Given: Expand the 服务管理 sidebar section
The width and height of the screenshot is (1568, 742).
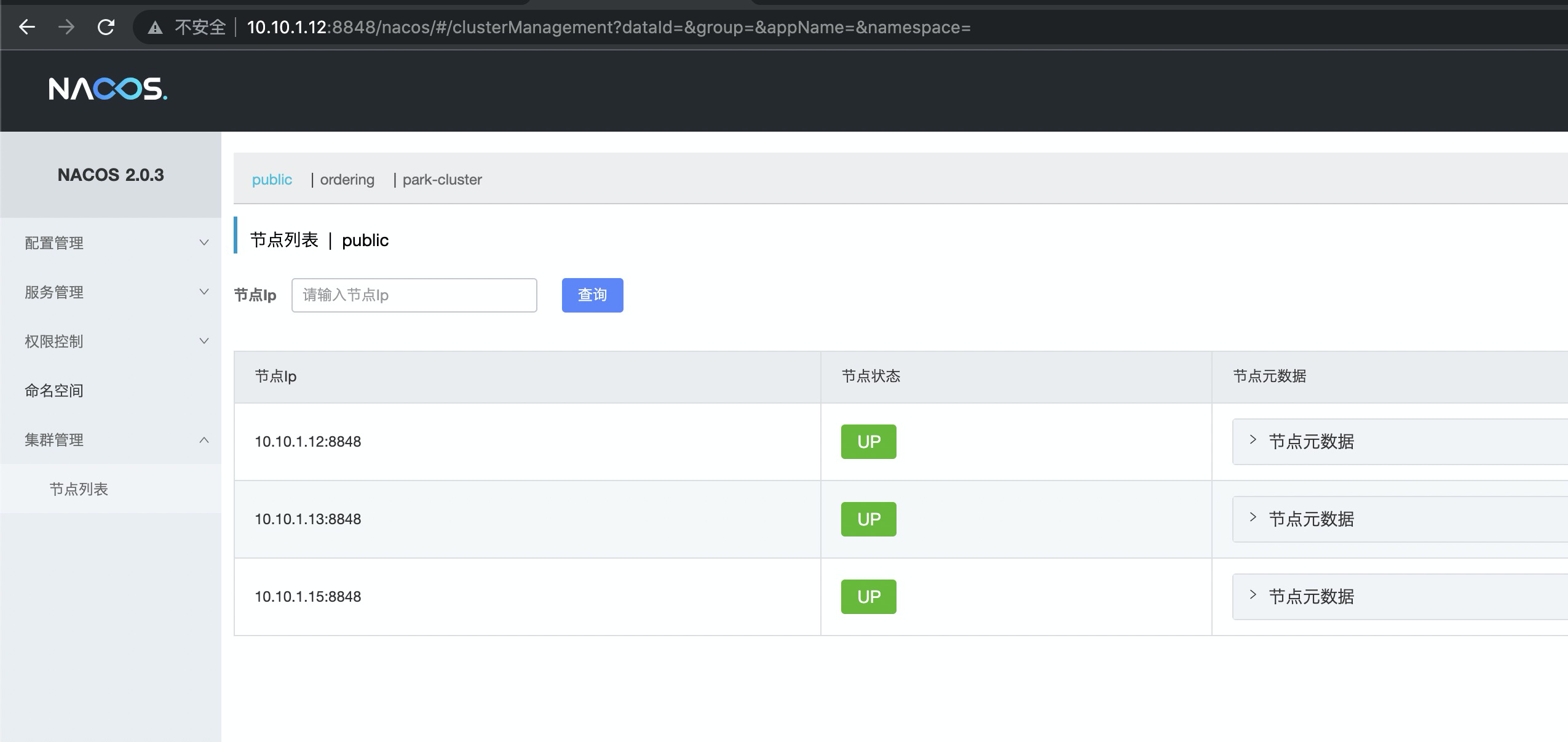Looking at the screenshot, I should [53, 292].
